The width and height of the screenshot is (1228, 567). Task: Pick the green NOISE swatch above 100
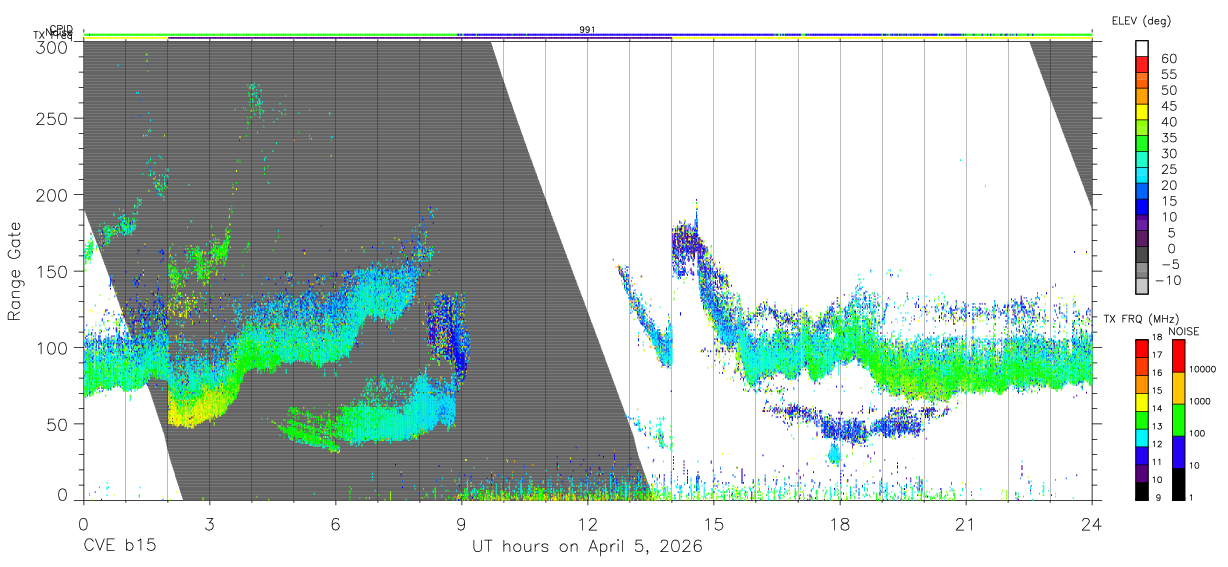point(1177,420)
